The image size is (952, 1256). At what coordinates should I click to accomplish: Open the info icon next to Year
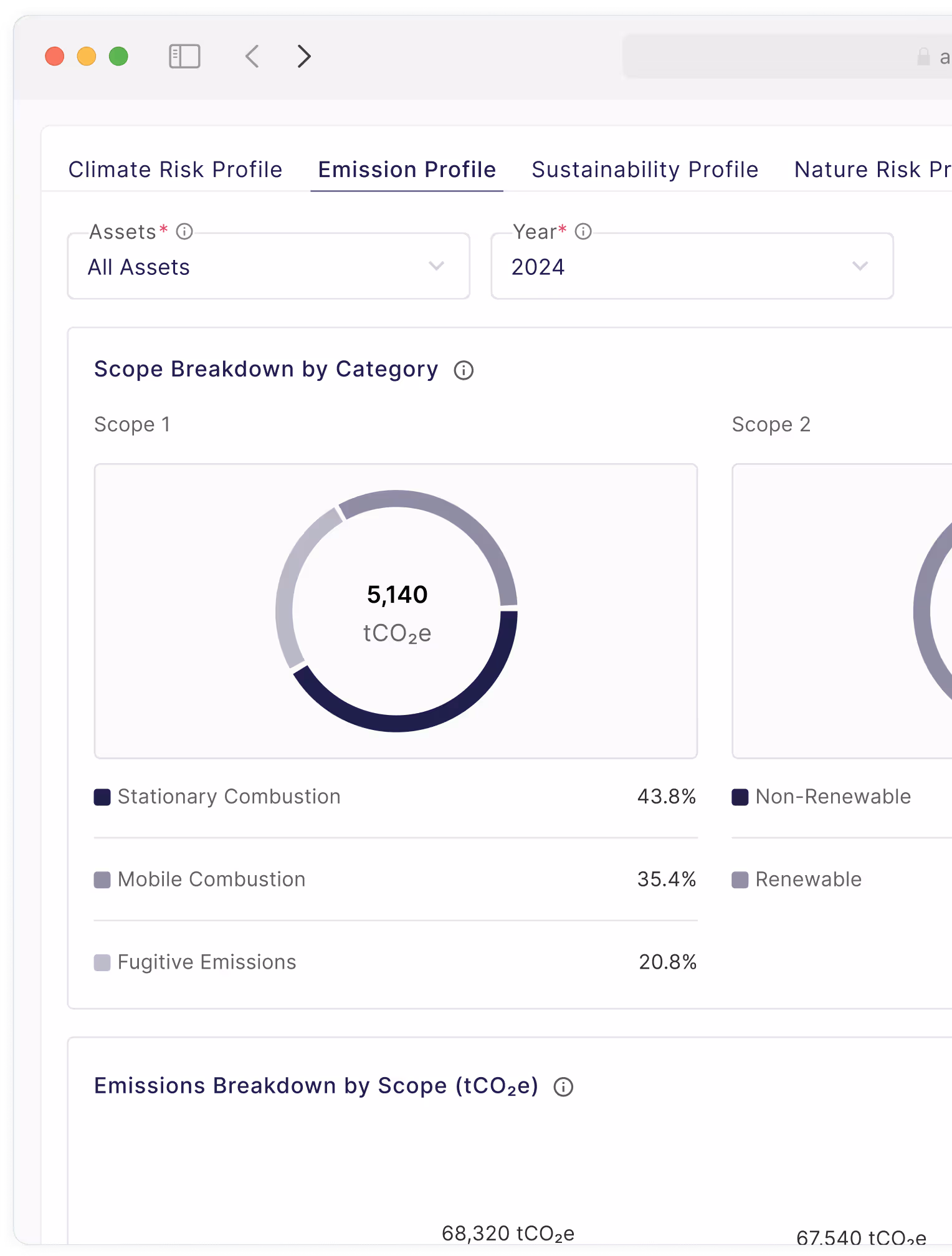pos(583,231)
